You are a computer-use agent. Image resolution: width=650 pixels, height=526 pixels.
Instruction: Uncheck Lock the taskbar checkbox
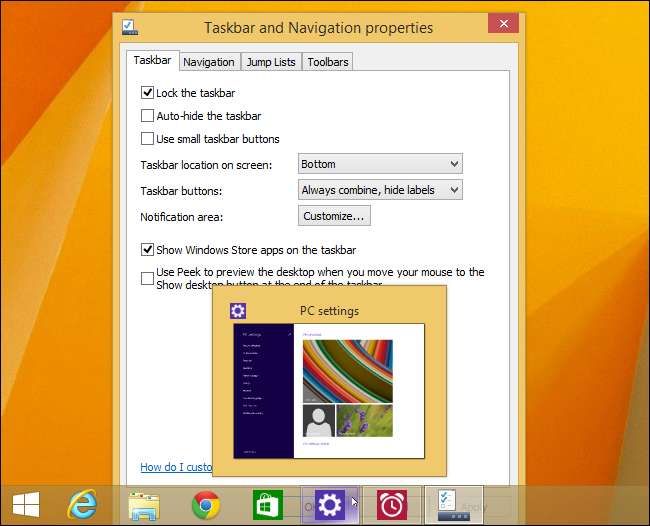(x=148, y=93)
